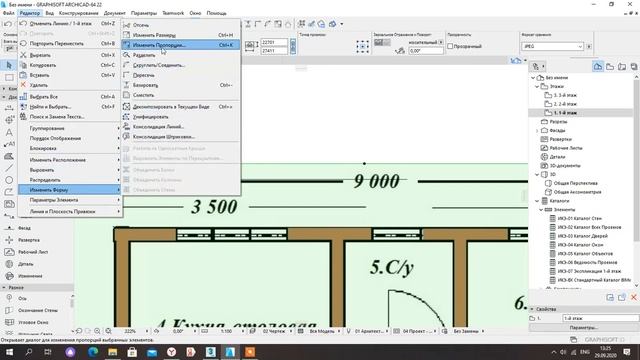Image resolution: width=640 pixels, height=360 pixels.
Task: Click the Project Map icon in Navigator
Action: pos(598,67)
